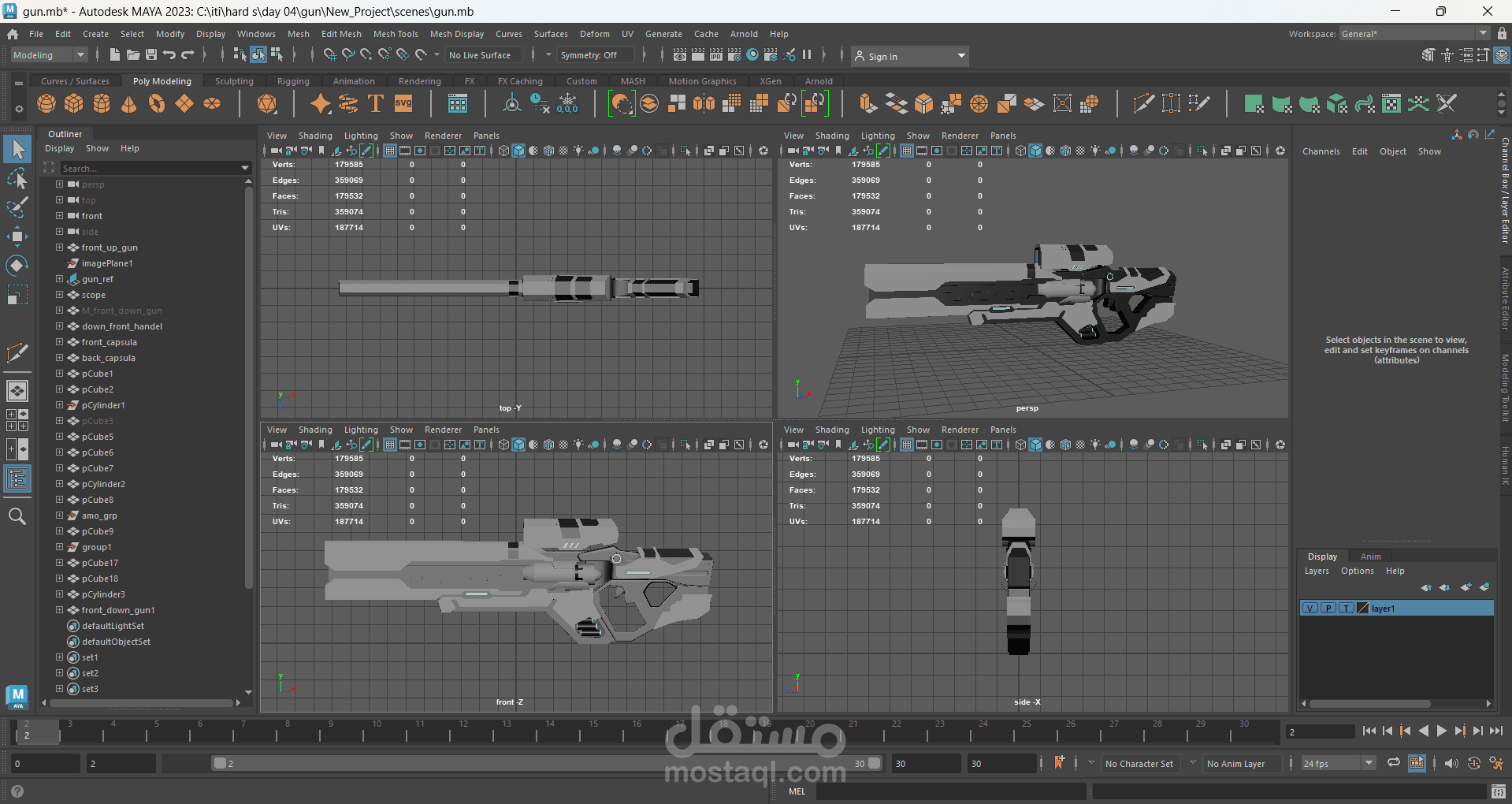Open the Modeling menu set dropdown
This screenshot has width=1512, height=804.
coord(49,55)
